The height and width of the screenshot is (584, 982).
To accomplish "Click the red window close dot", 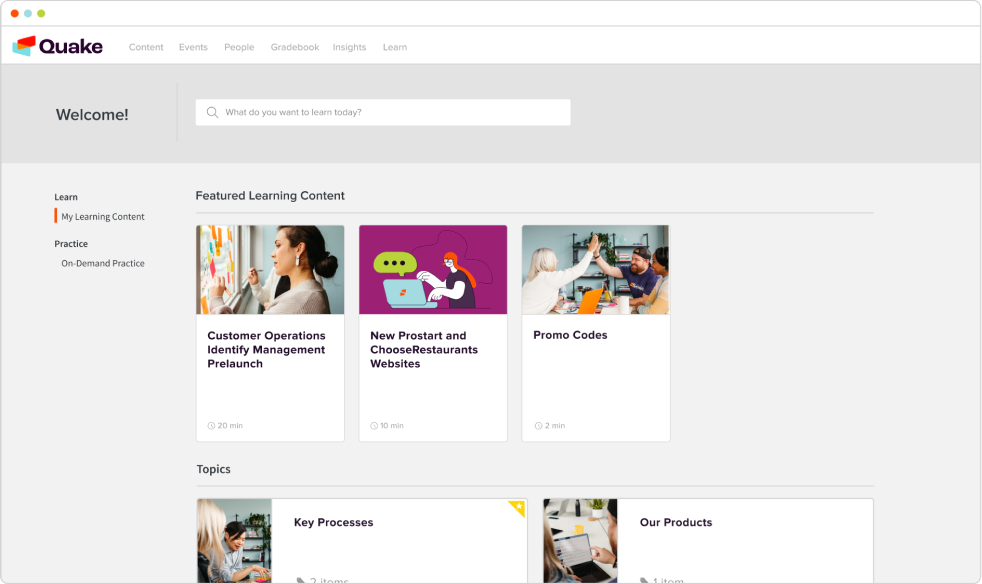I will (x=14, y=13).
